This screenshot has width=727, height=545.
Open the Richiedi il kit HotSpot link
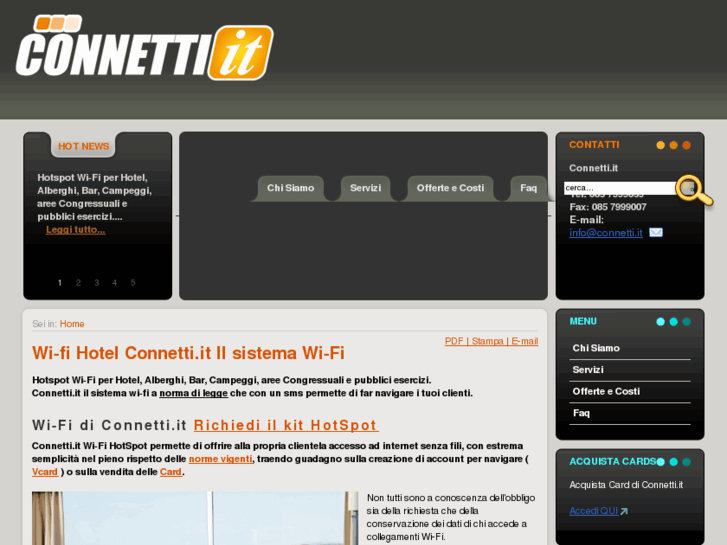point(286,425)
